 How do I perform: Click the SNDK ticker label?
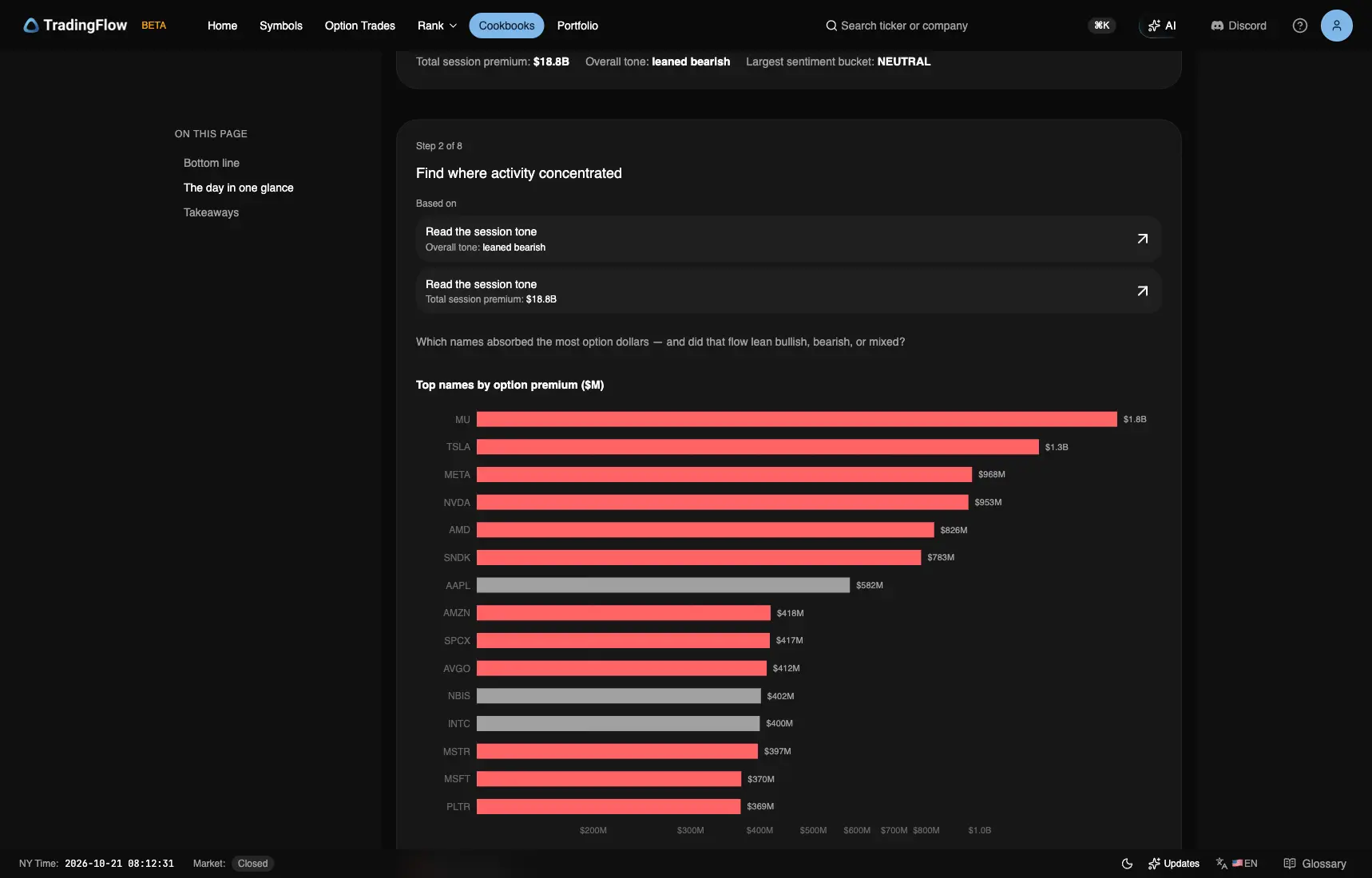(457, 557)
